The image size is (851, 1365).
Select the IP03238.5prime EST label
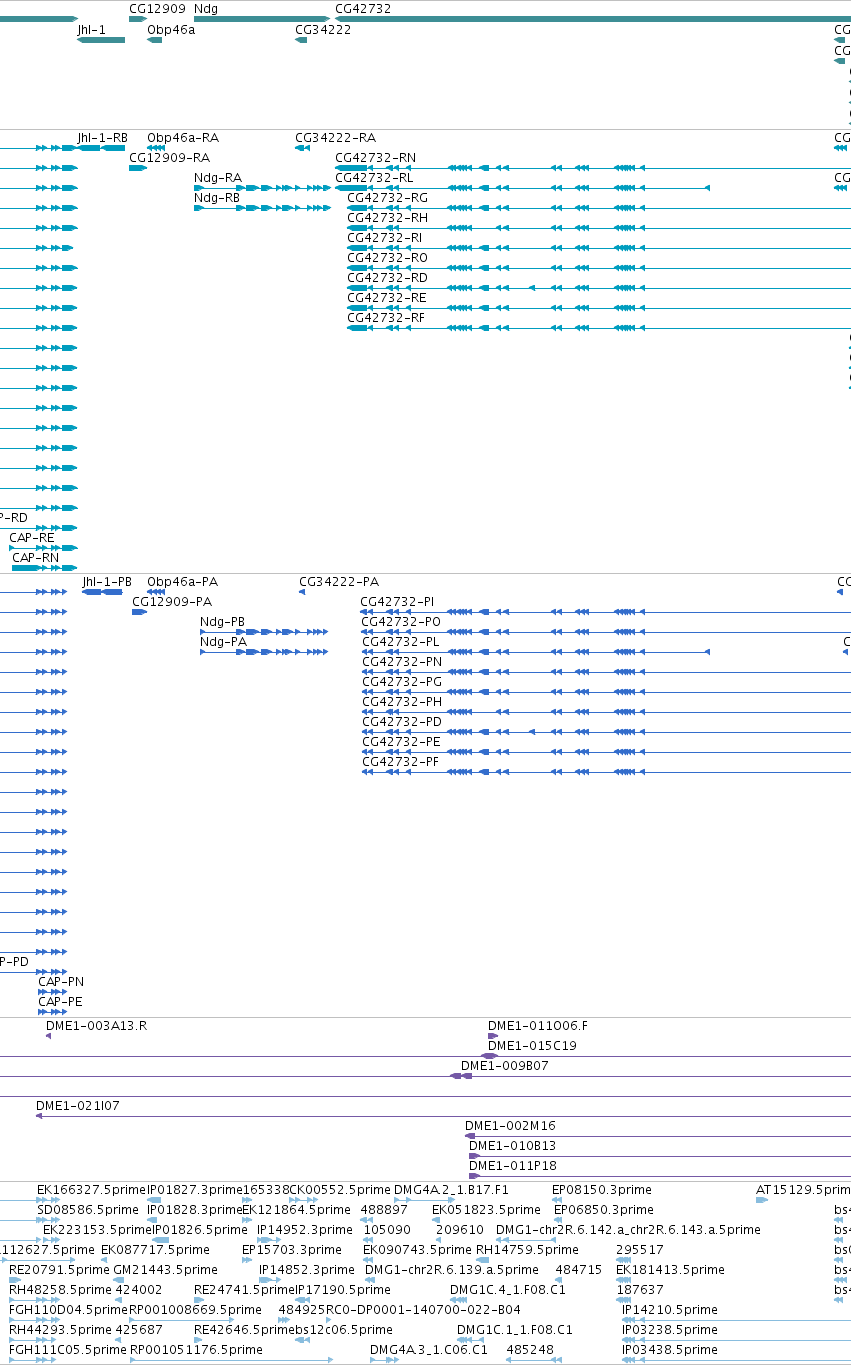670,1330
